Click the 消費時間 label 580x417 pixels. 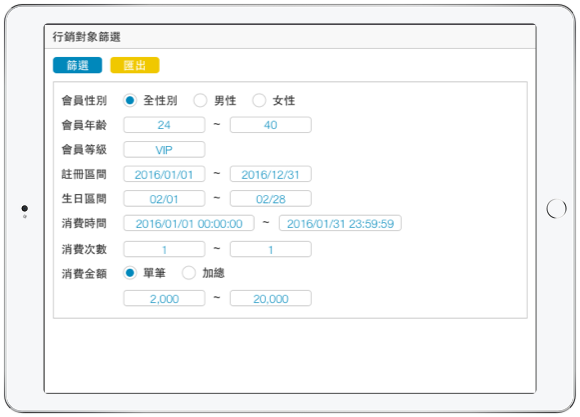(x=84, y=223)
